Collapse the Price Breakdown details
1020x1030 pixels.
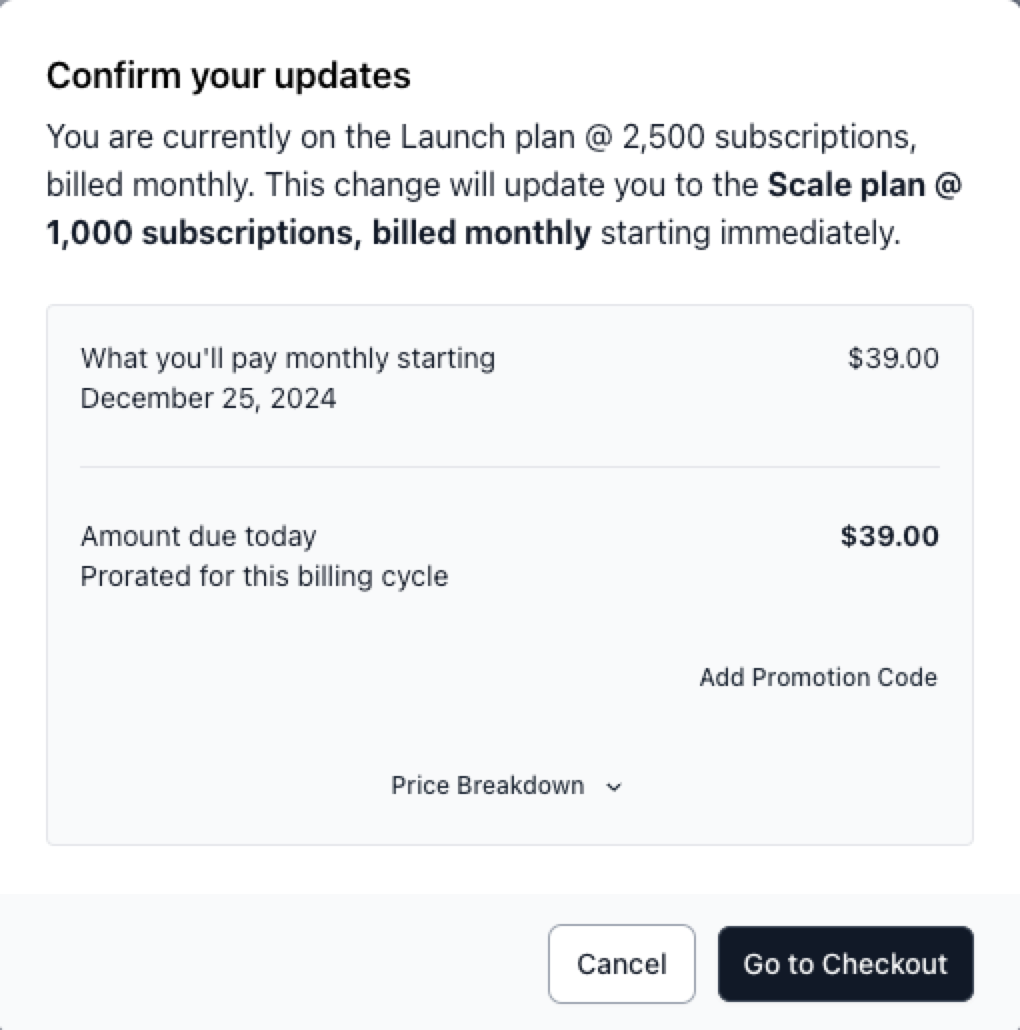(x=505, y=786)
